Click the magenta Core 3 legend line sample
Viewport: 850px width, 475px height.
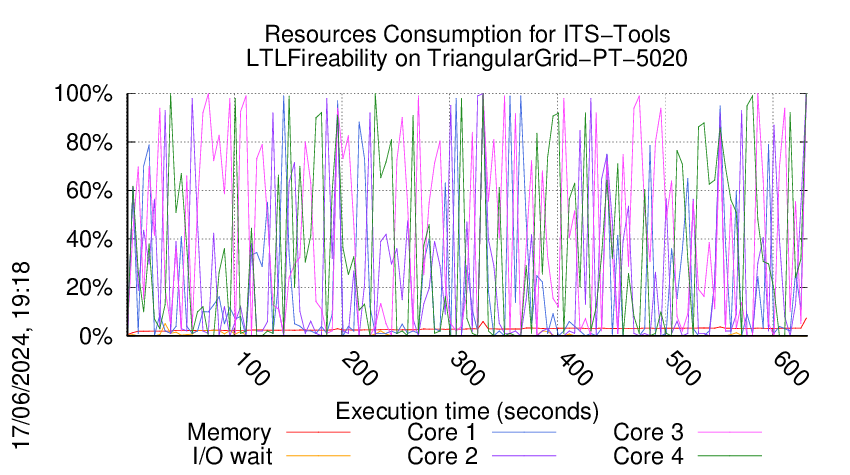coord(730,432)
